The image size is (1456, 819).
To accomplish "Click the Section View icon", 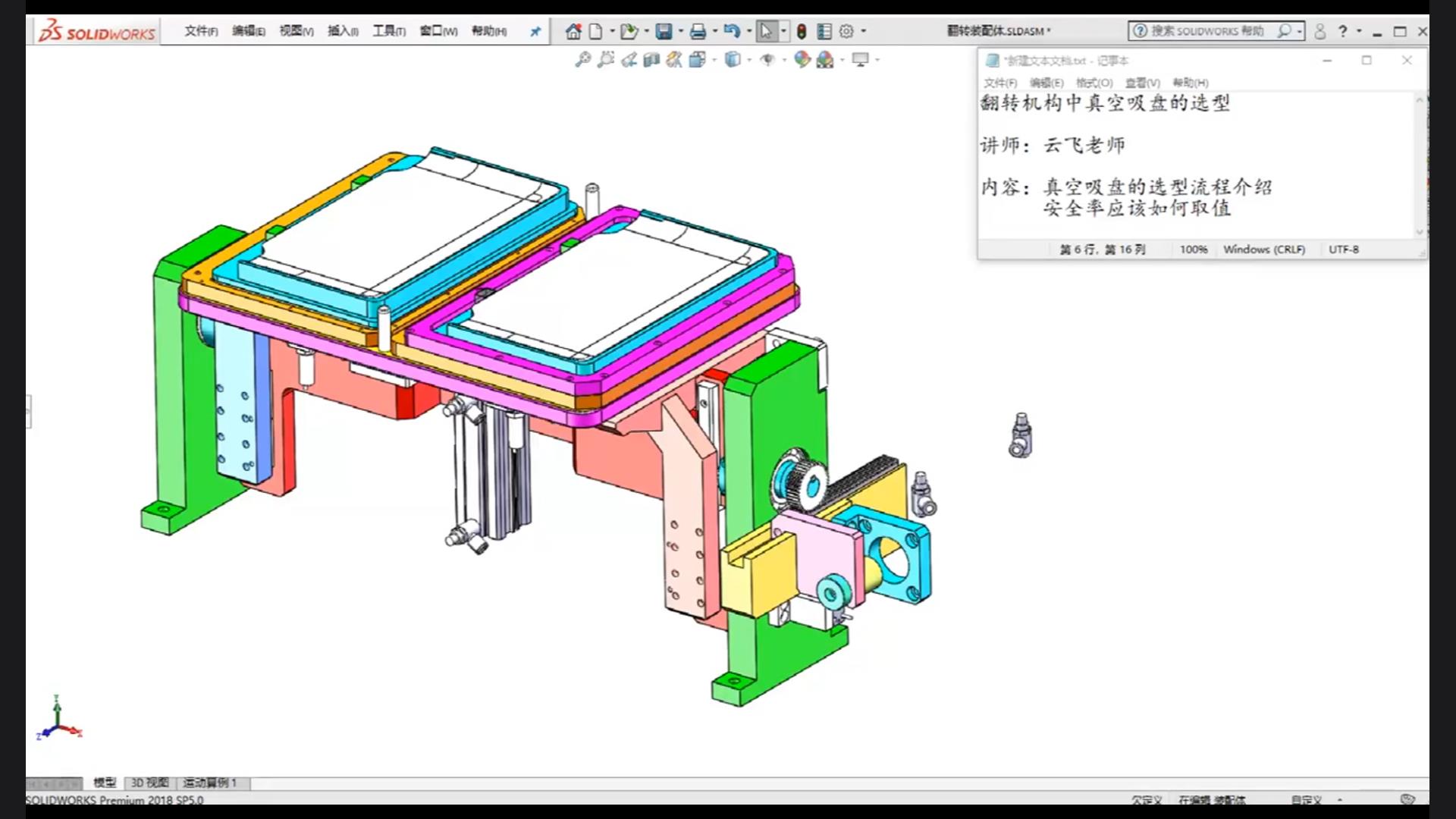I will [651, 59].
